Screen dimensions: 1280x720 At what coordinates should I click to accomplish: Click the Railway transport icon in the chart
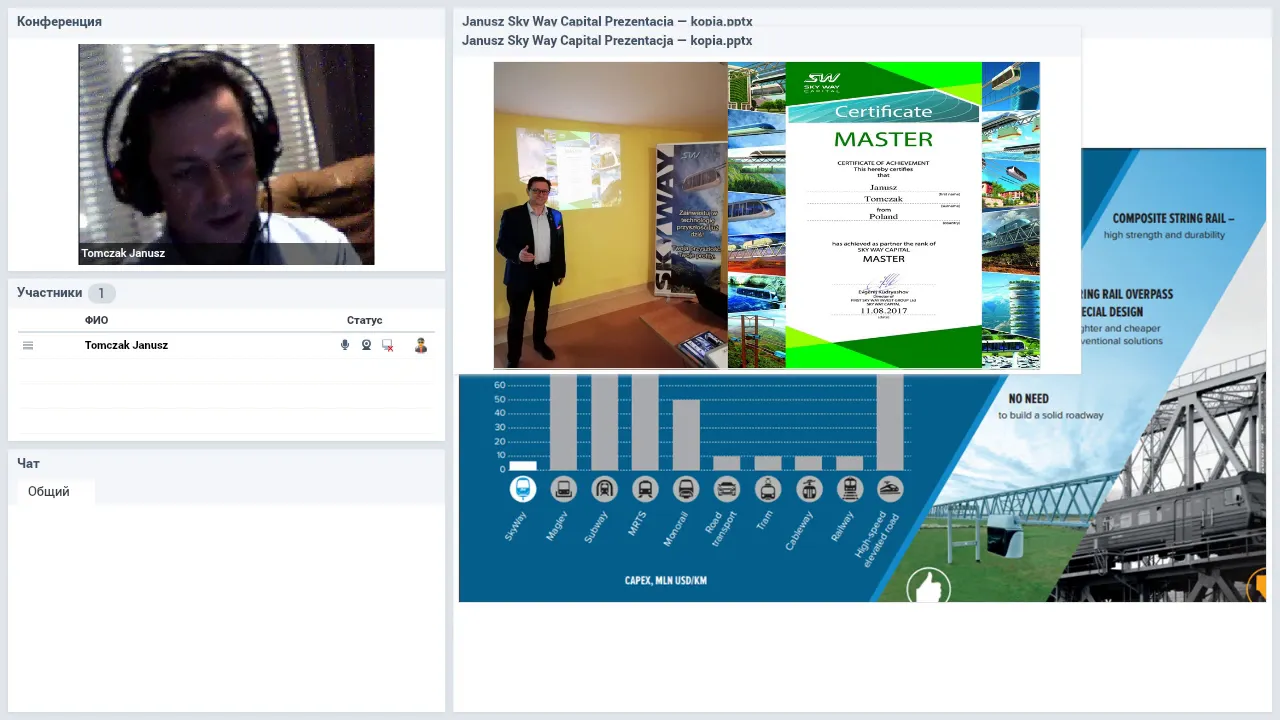coord(850,489)
